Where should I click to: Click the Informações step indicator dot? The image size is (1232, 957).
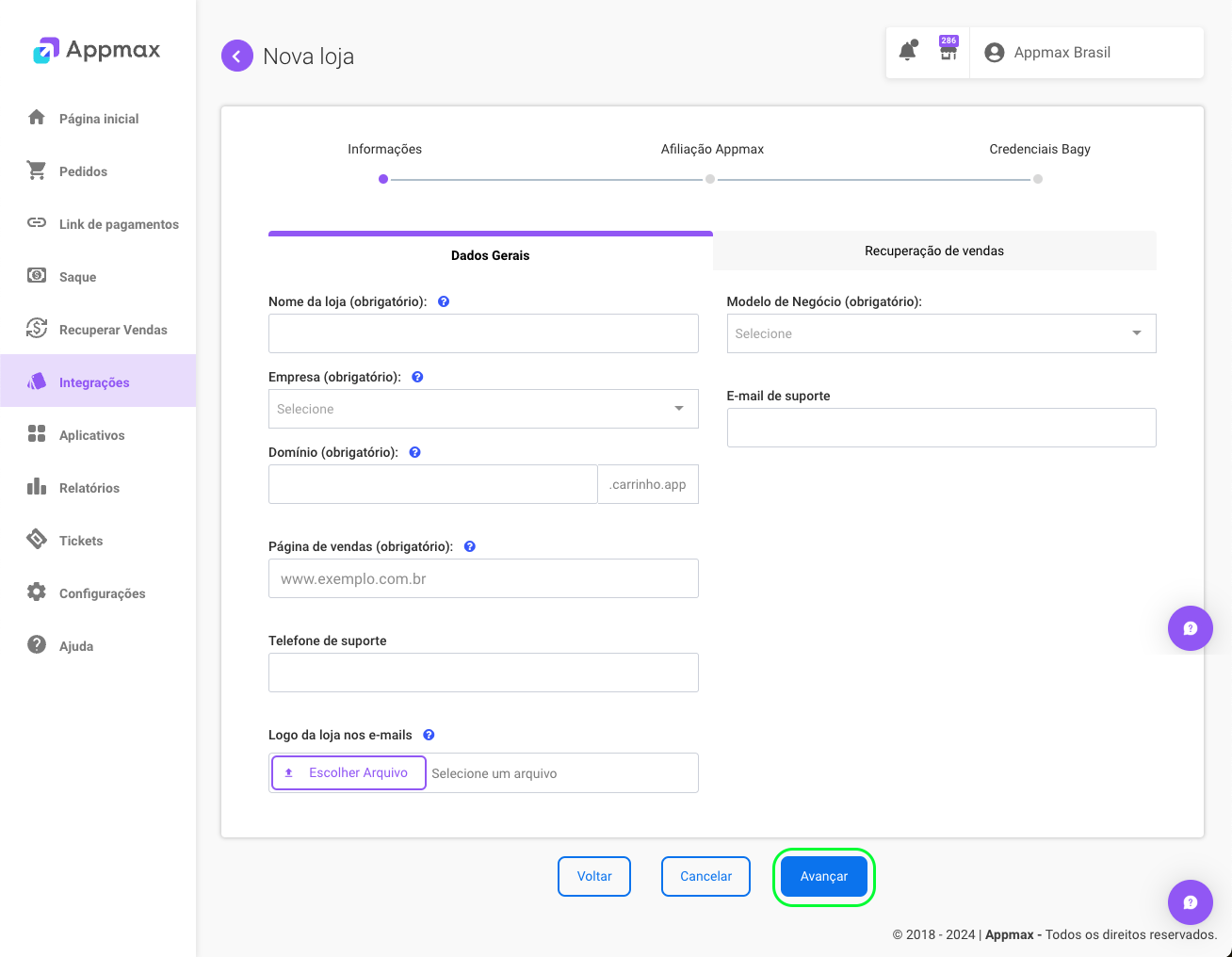[382, 178]
